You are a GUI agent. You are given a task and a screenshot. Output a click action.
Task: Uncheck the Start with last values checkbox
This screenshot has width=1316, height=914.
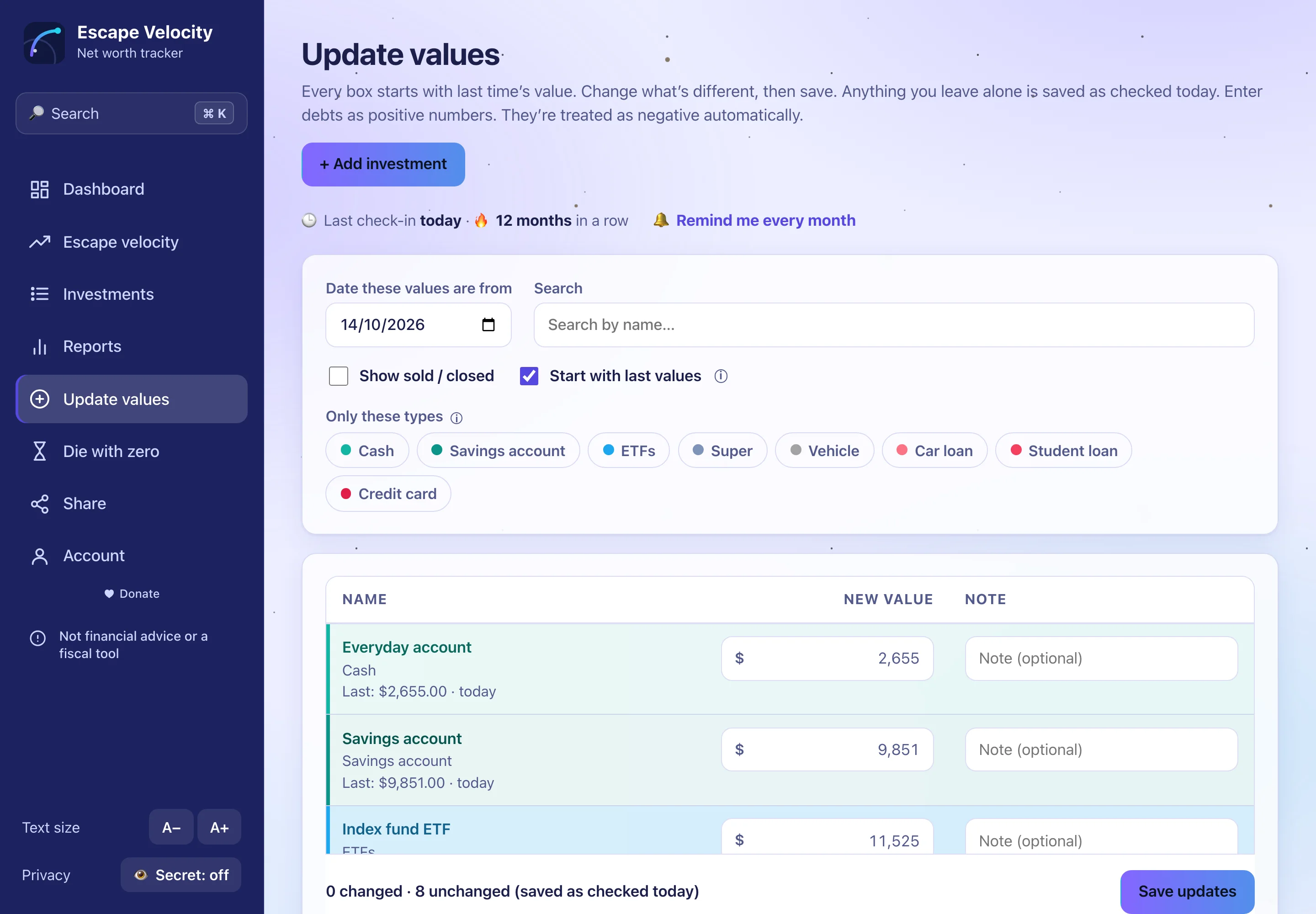pos(529,376)
